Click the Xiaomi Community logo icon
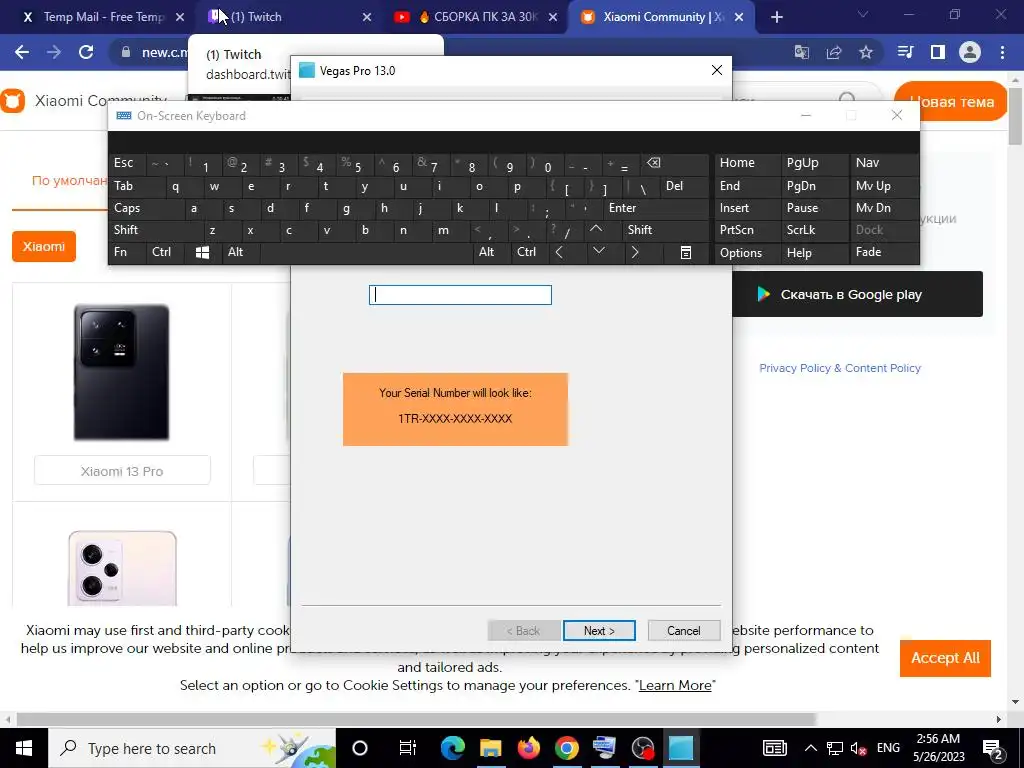1024x768 pixels. 12,101
